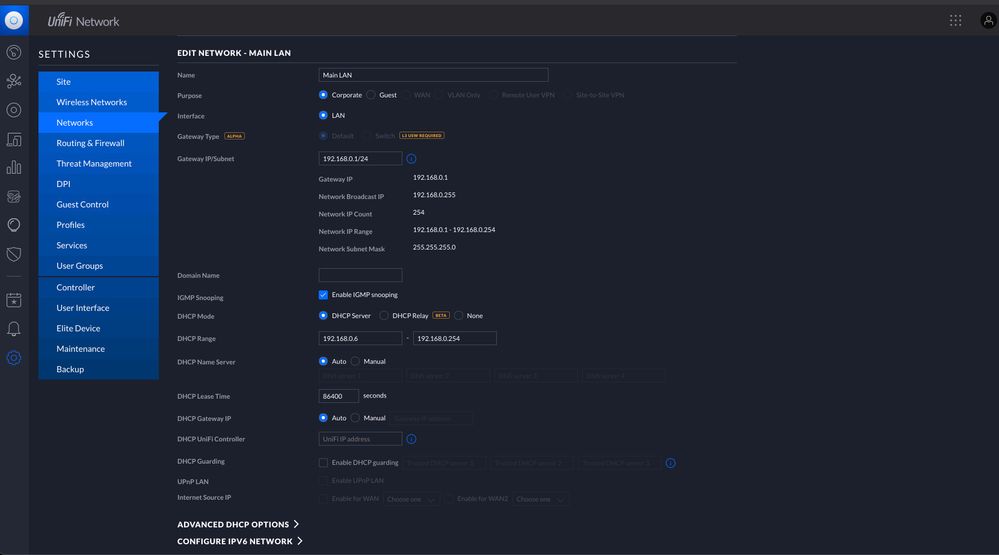
Task: Expand Advanced DHCP Options section
Action: tap(238, 524)
